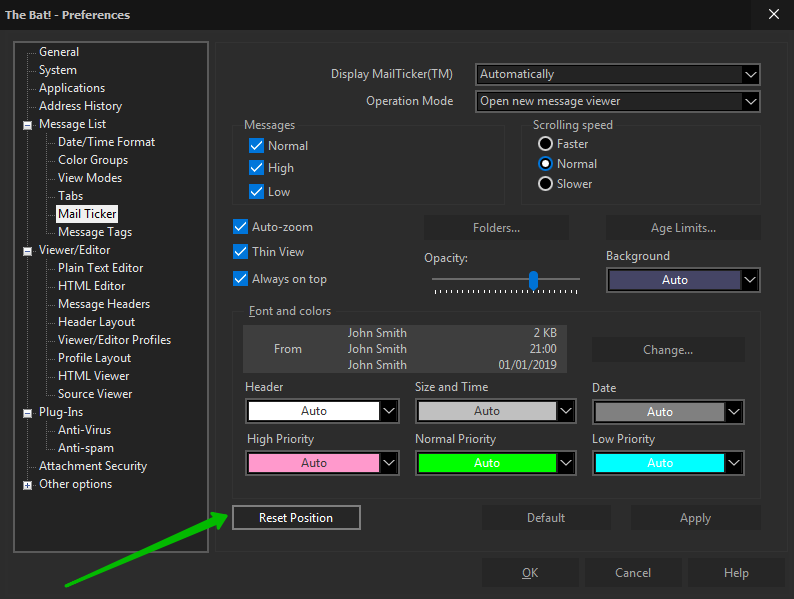The width and height of the screenshot is (794, 599).
Task: Open Address History settings
Action: [x=81, y=106]
